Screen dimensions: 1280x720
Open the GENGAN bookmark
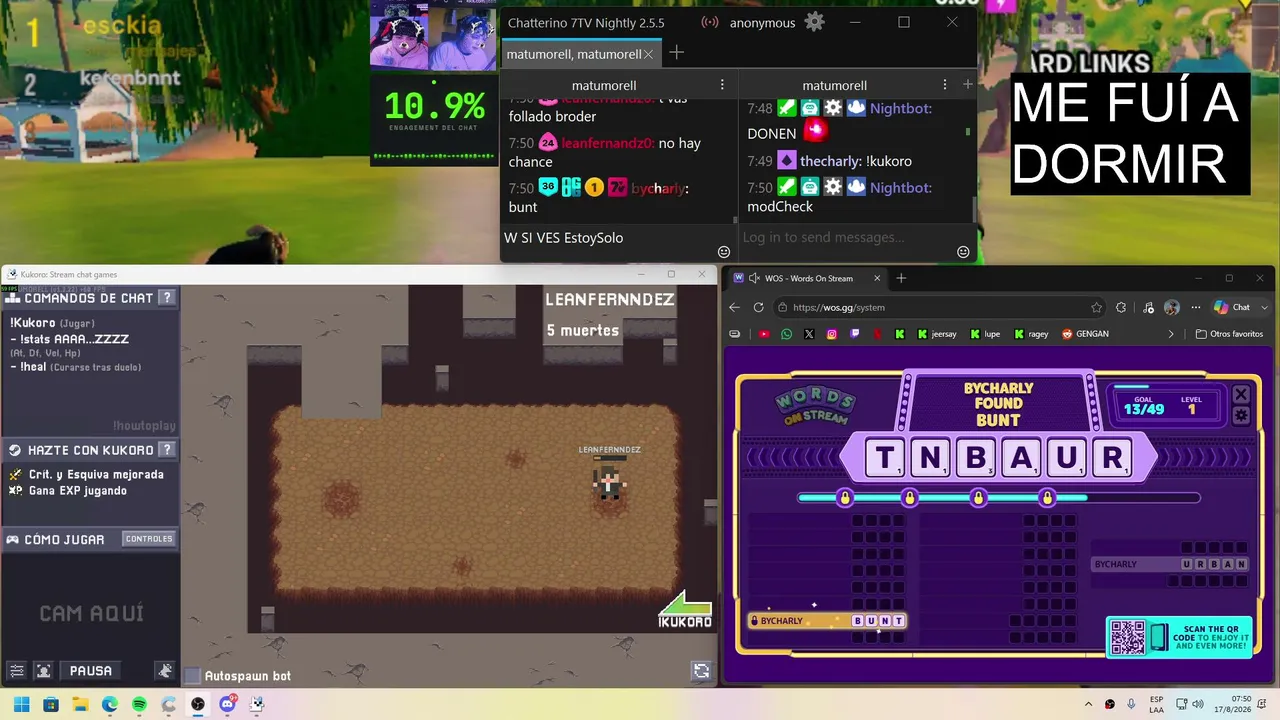tap(1084, 334)
